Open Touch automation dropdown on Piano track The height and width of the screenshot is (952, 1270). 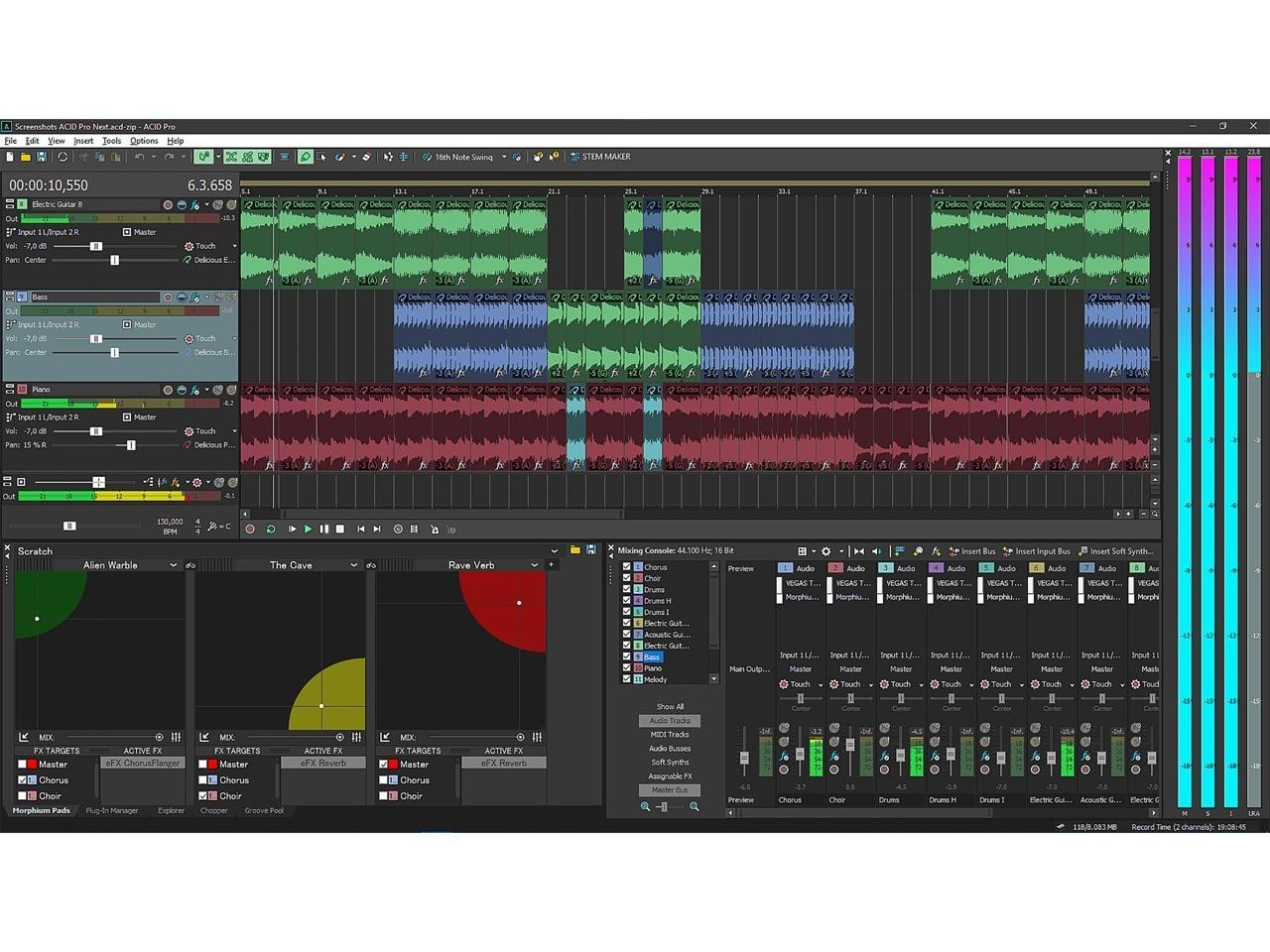235,431
